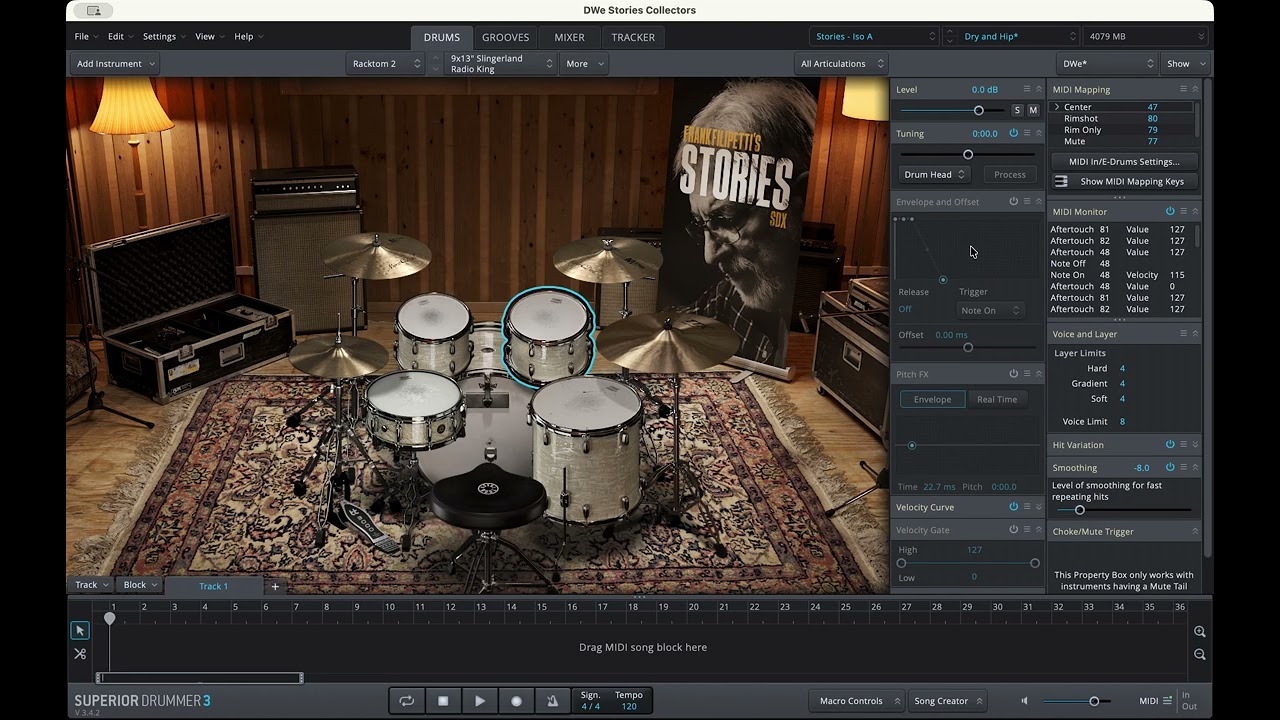Switch to the GROOVES tab

coord(505,37)
